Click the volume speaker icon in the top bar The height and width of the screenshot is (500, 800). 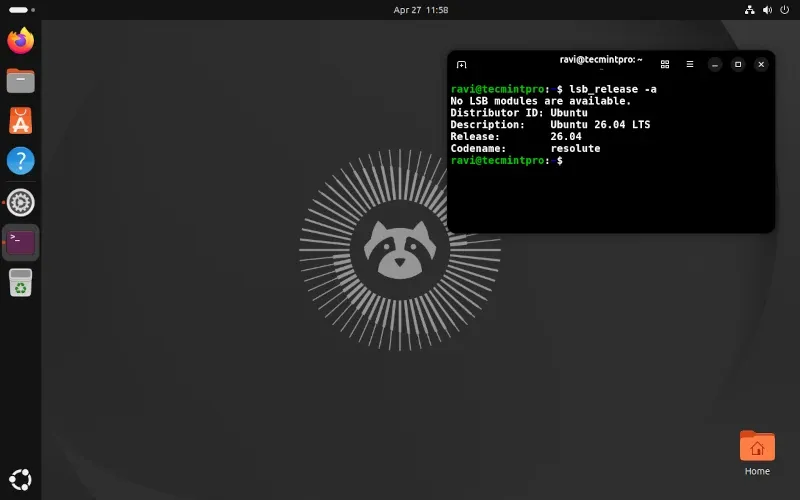[x=765, y=9]
